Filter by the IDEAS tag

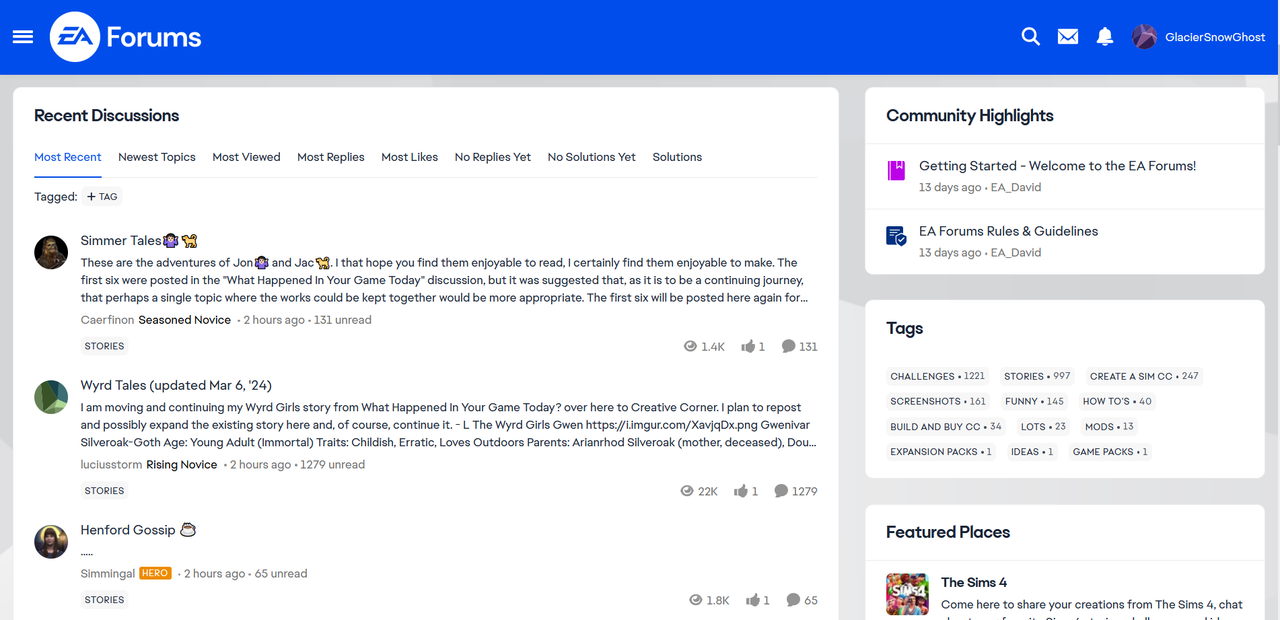(1032, 451)
